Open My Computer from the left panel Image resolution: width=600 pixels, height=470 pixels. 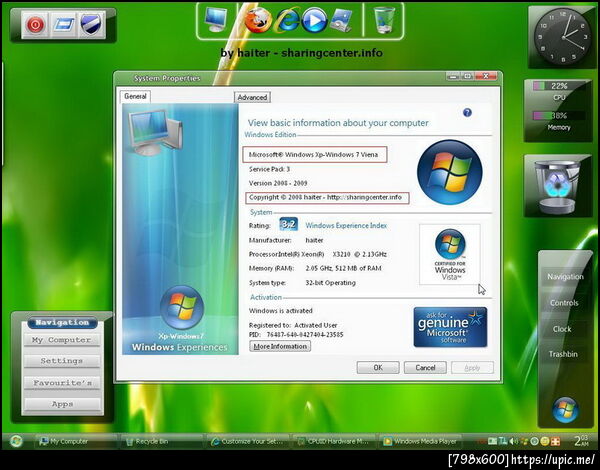pyautogui.click(x=62, y=340)
